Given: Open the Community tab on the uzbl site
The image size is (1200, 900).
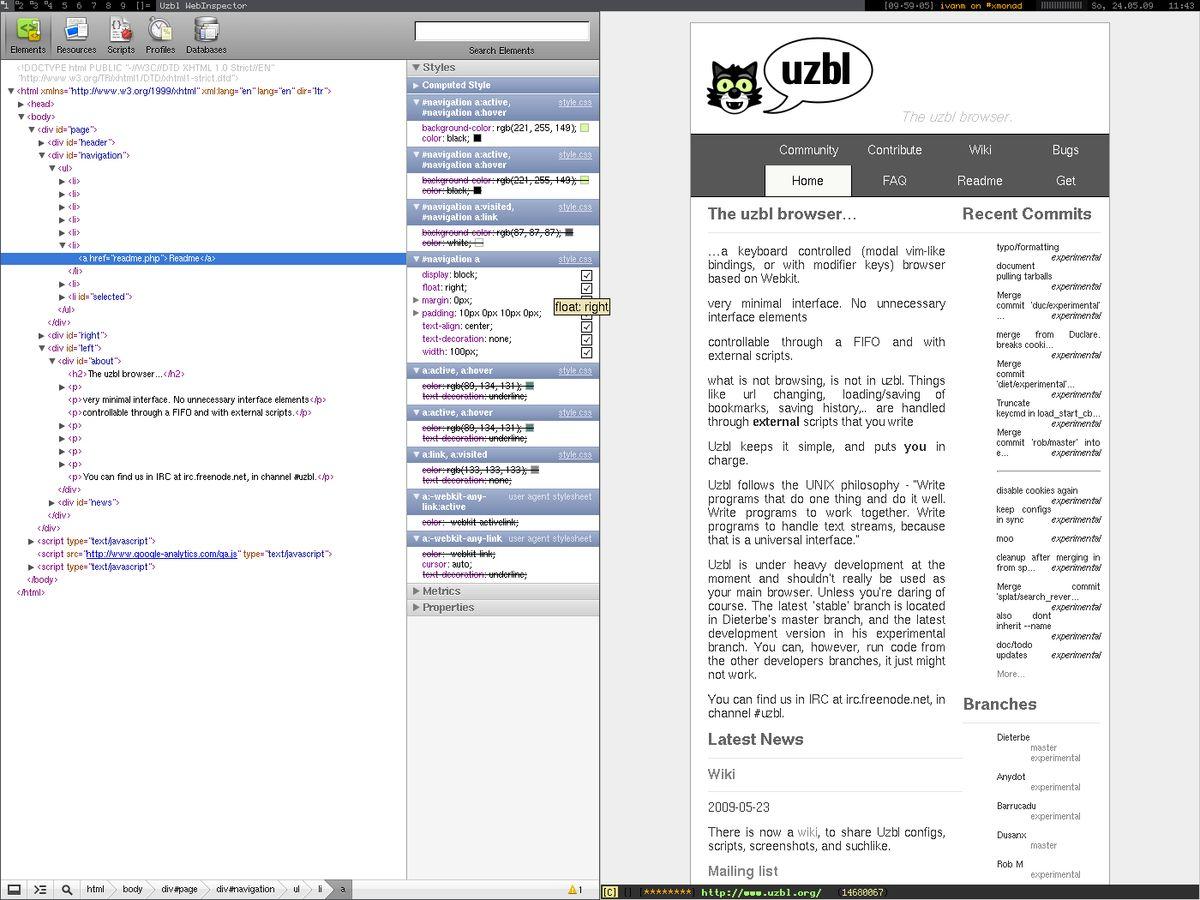Looking at the screenshot, I should coord(808,150).
